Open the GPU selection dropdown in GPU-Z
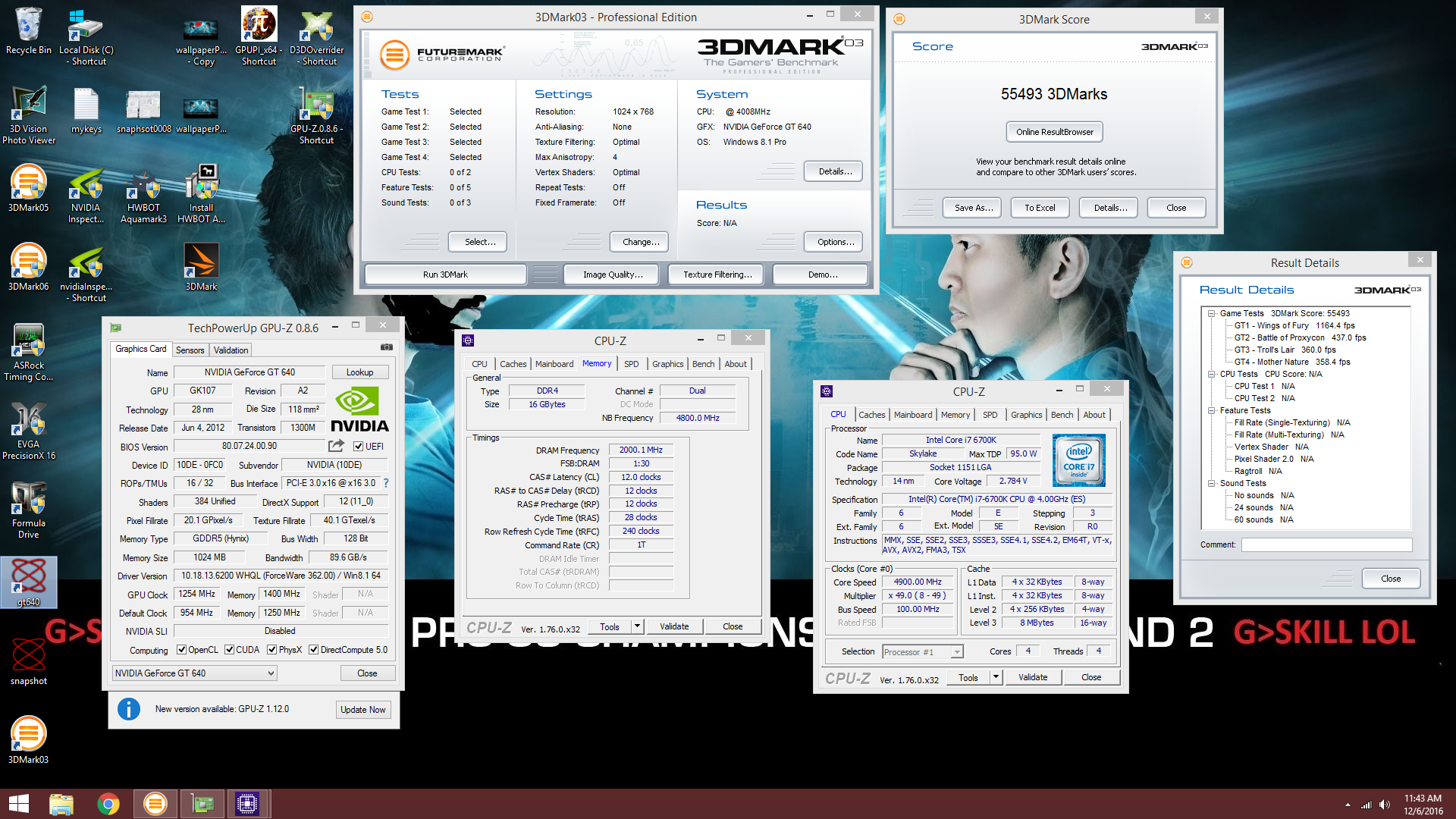Screen dimensions: 1456x819 (195, 673)
